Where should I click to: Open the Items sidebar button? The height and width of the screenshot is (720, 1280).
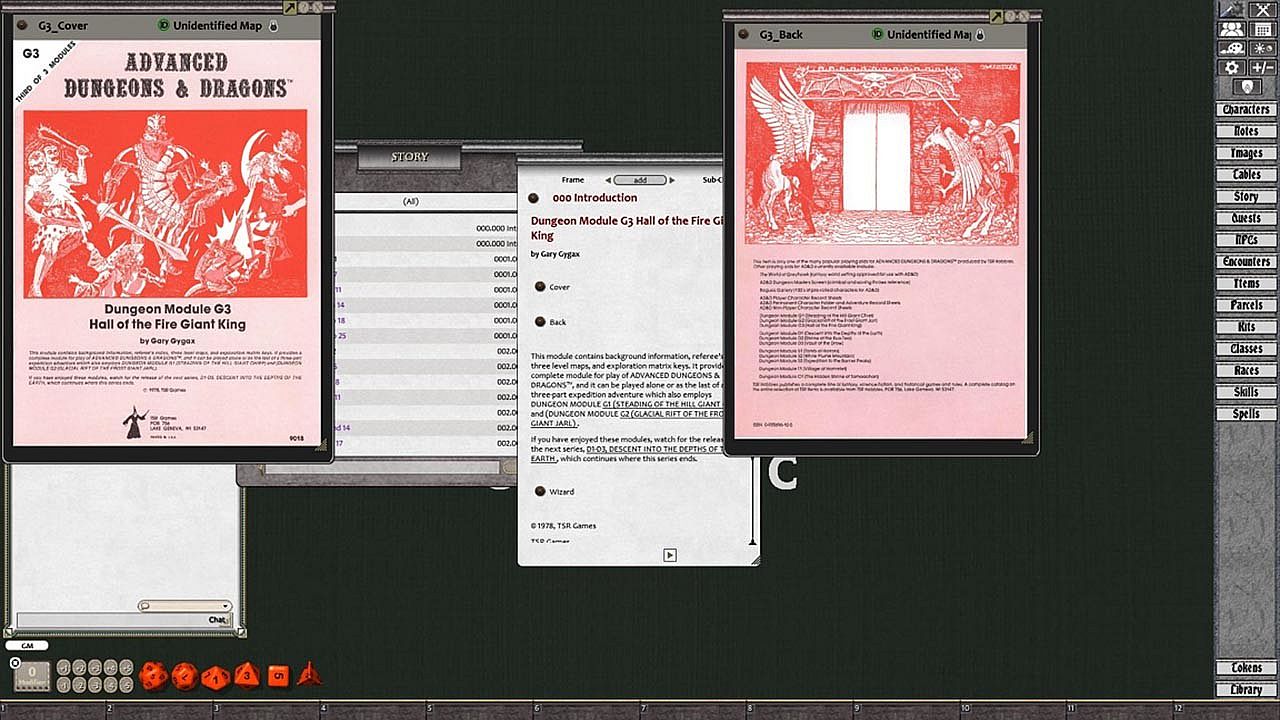click(x=1245, y=284)
